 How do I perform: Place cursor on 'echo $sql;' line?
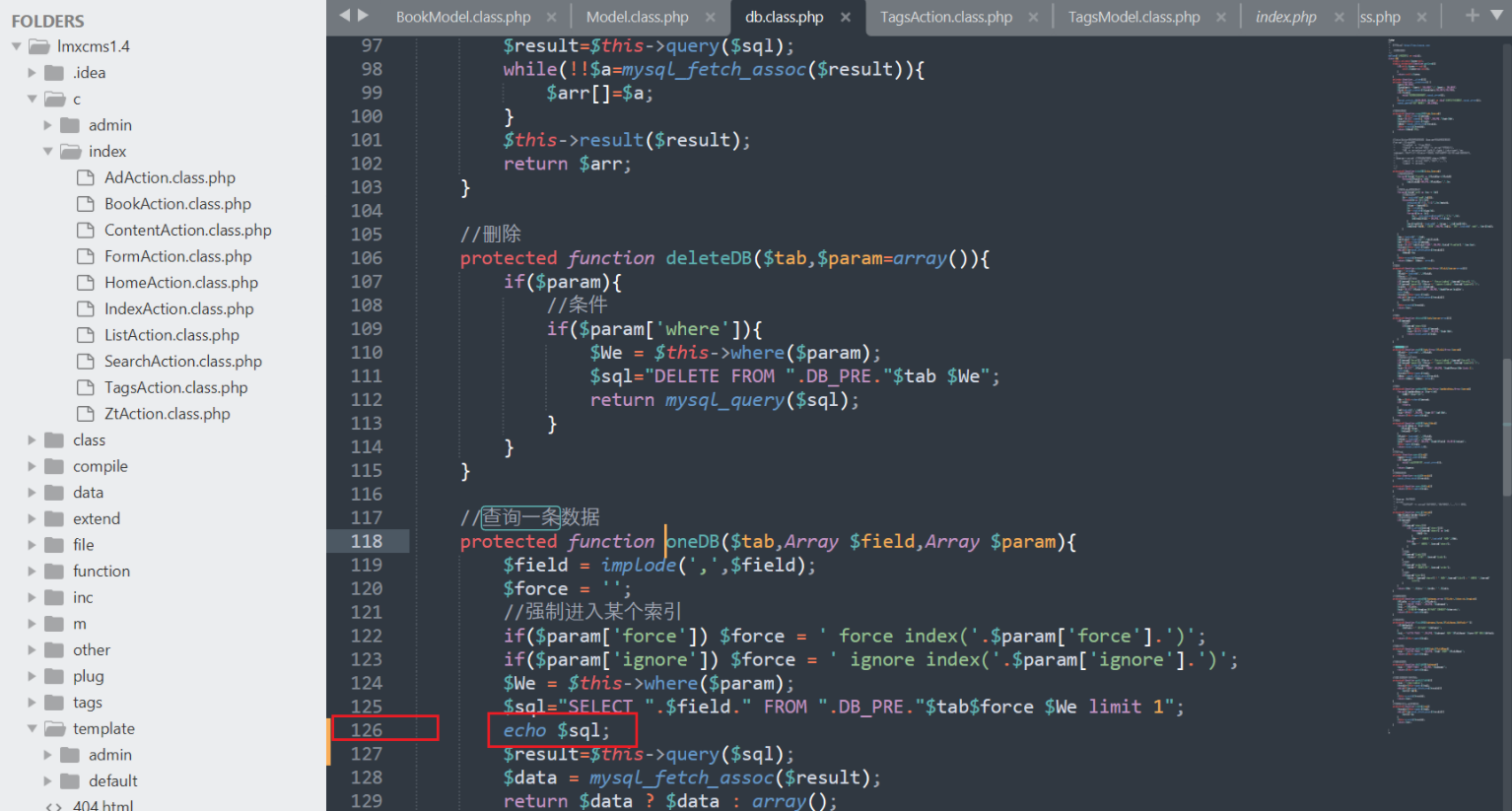(557, 730)
